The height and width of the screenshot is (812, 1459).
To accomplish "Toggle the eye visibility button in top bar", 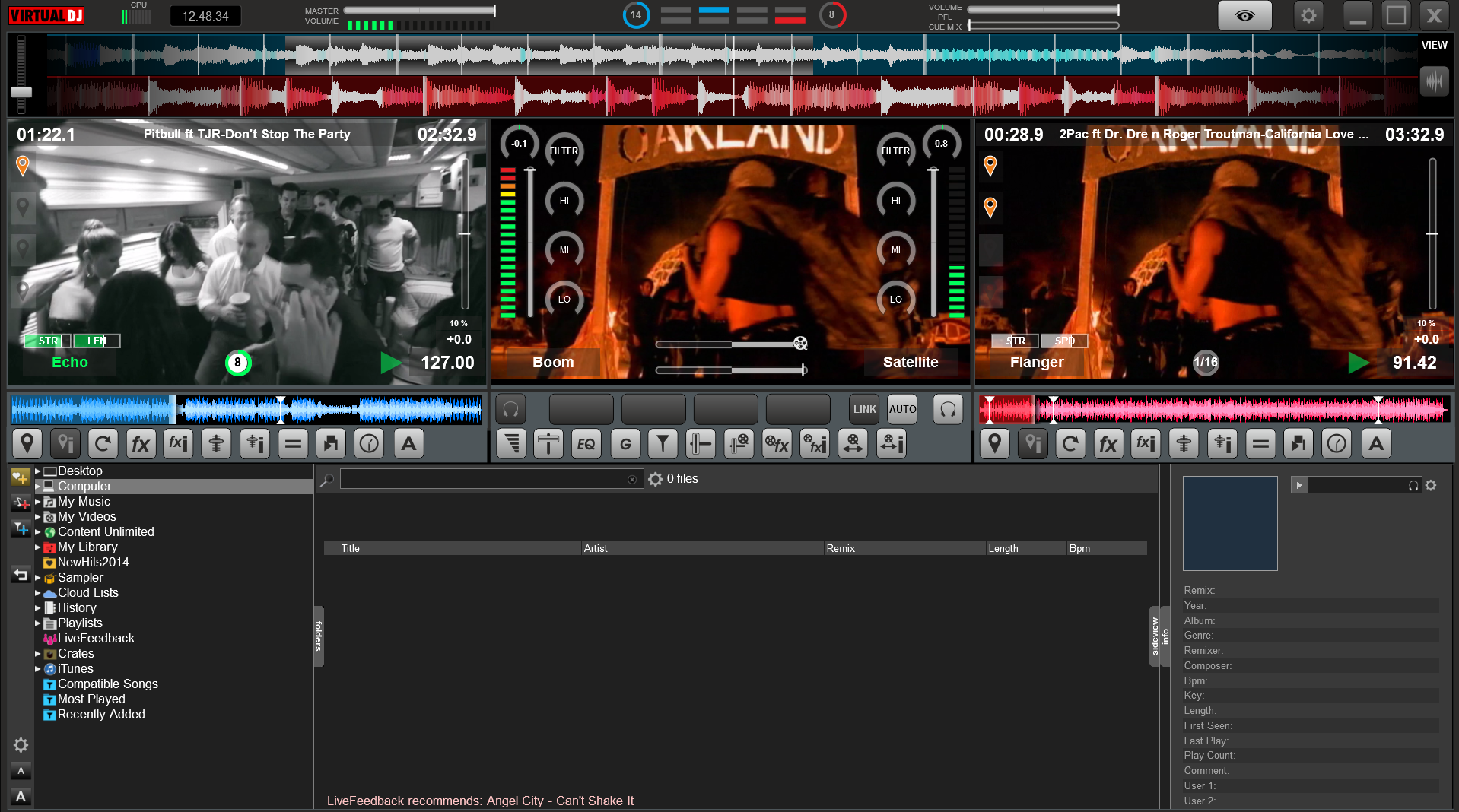I will [x=1244, y=15].
